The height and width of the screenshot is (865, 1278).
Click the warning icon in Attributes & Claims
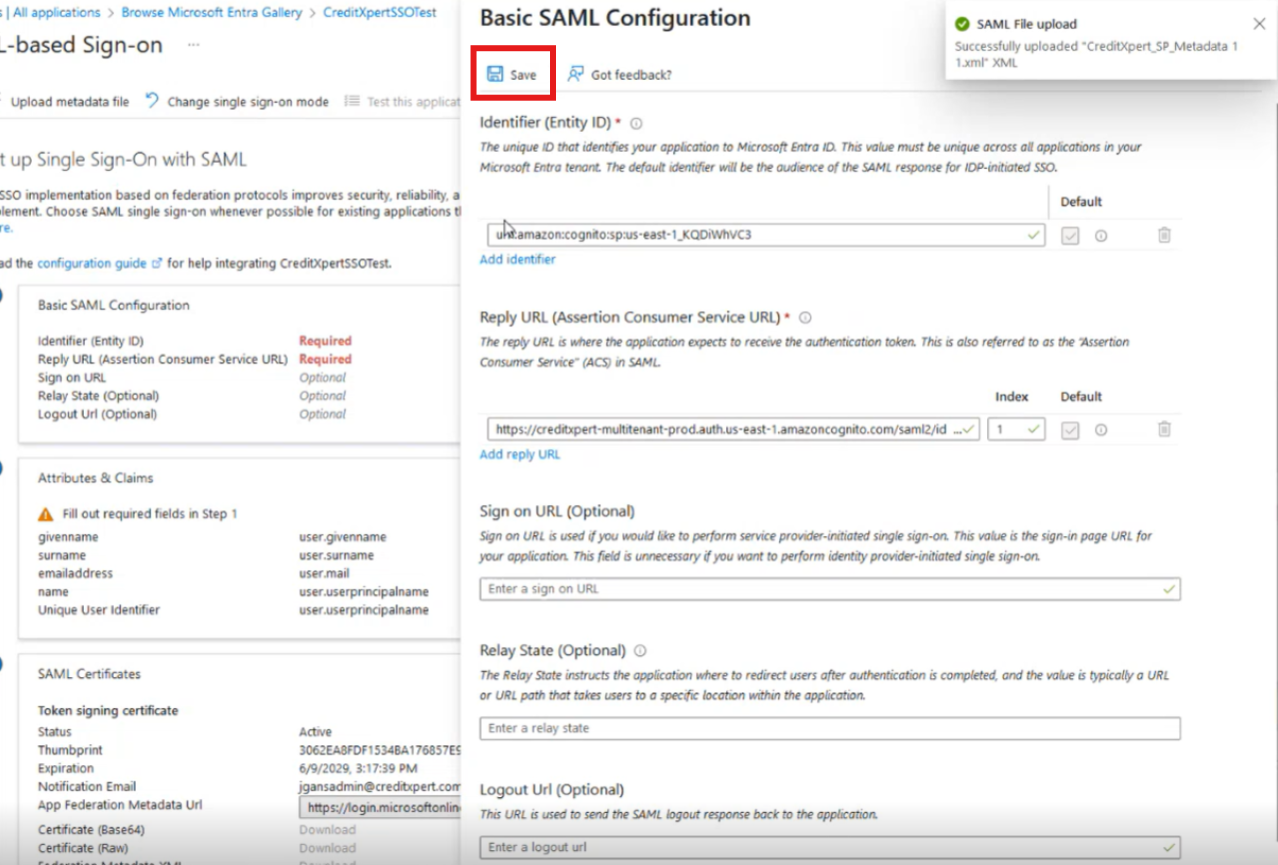(45, 514)
